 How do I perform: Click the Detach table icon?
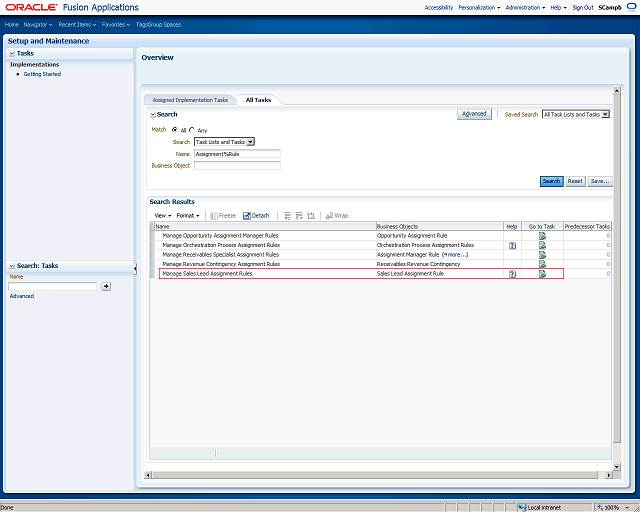[x=247, y=216]
